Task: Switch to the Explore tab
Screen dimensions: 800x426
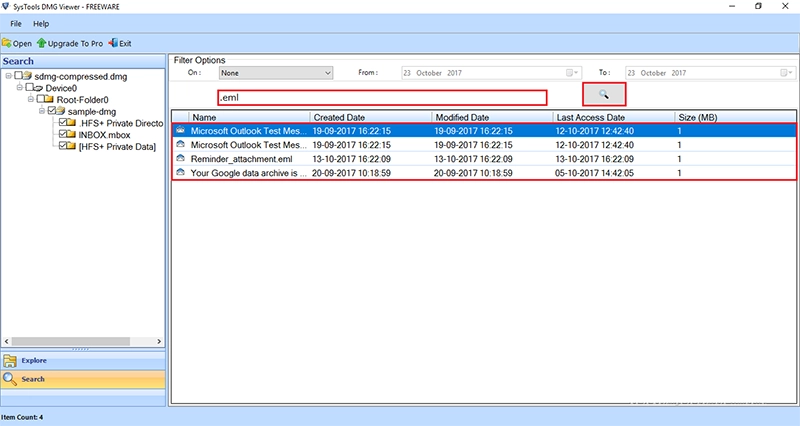Action: [83, 361]
